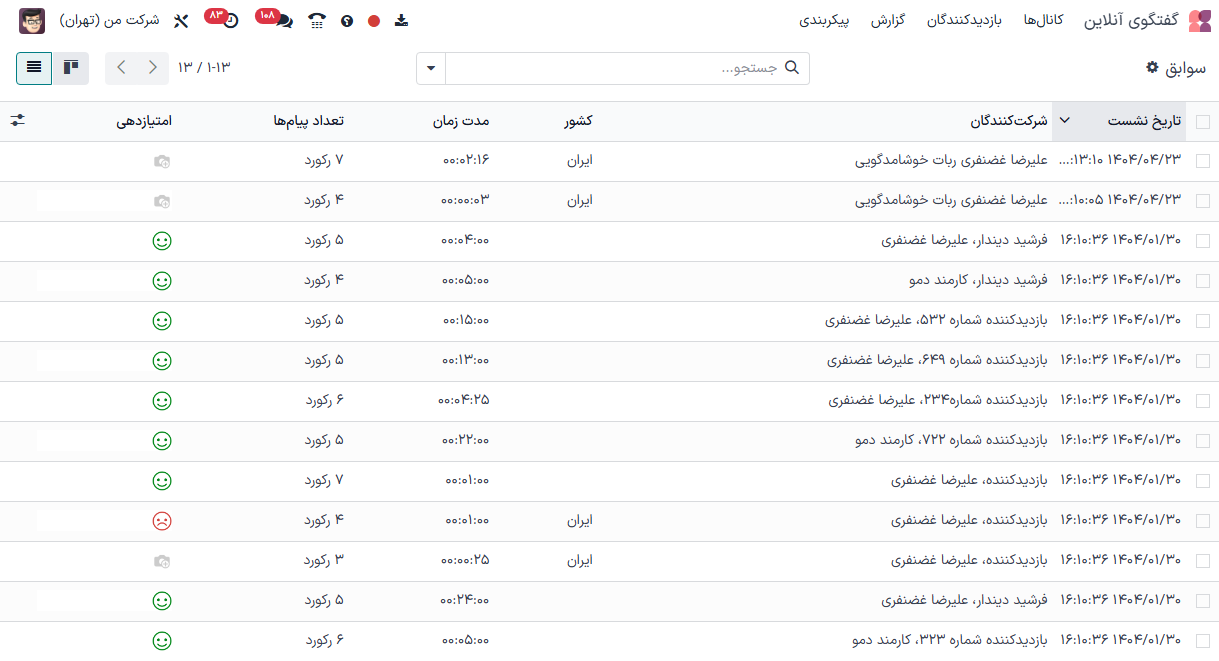Click the download install icon in the topbar
Screen dimensions: 1219x661
click(401, 19)
